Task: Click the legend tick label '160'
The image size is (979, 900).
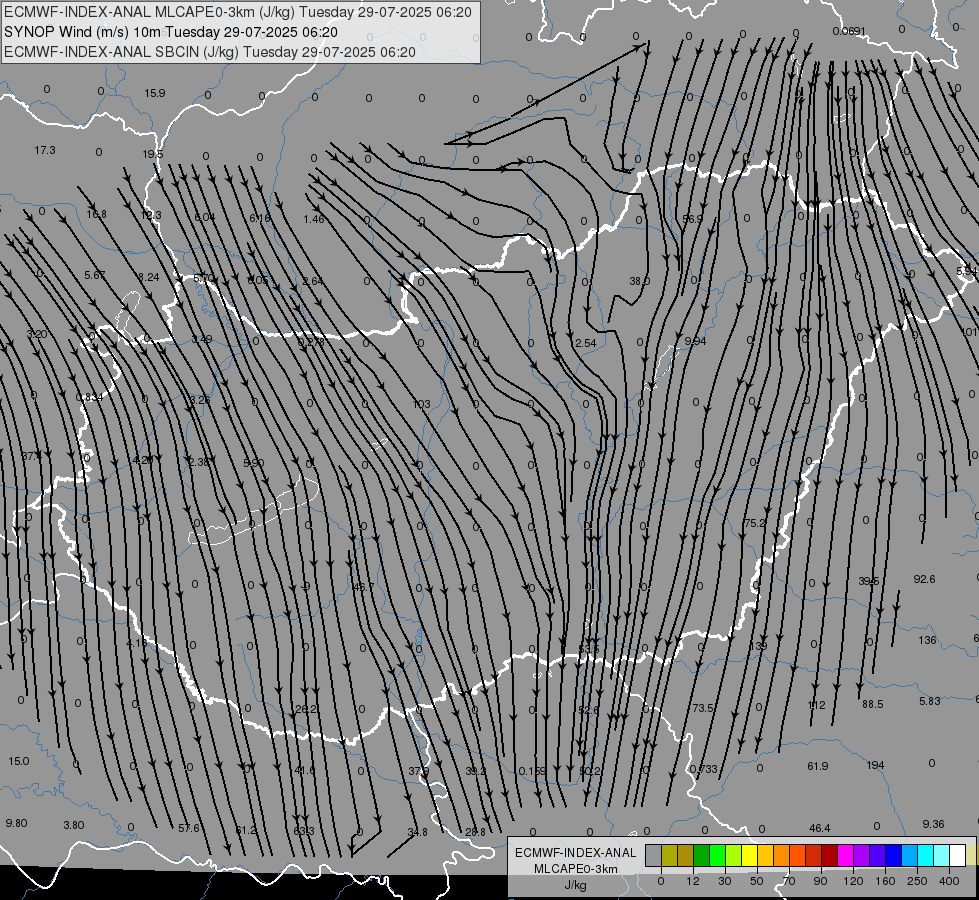Action: (885, 881)
